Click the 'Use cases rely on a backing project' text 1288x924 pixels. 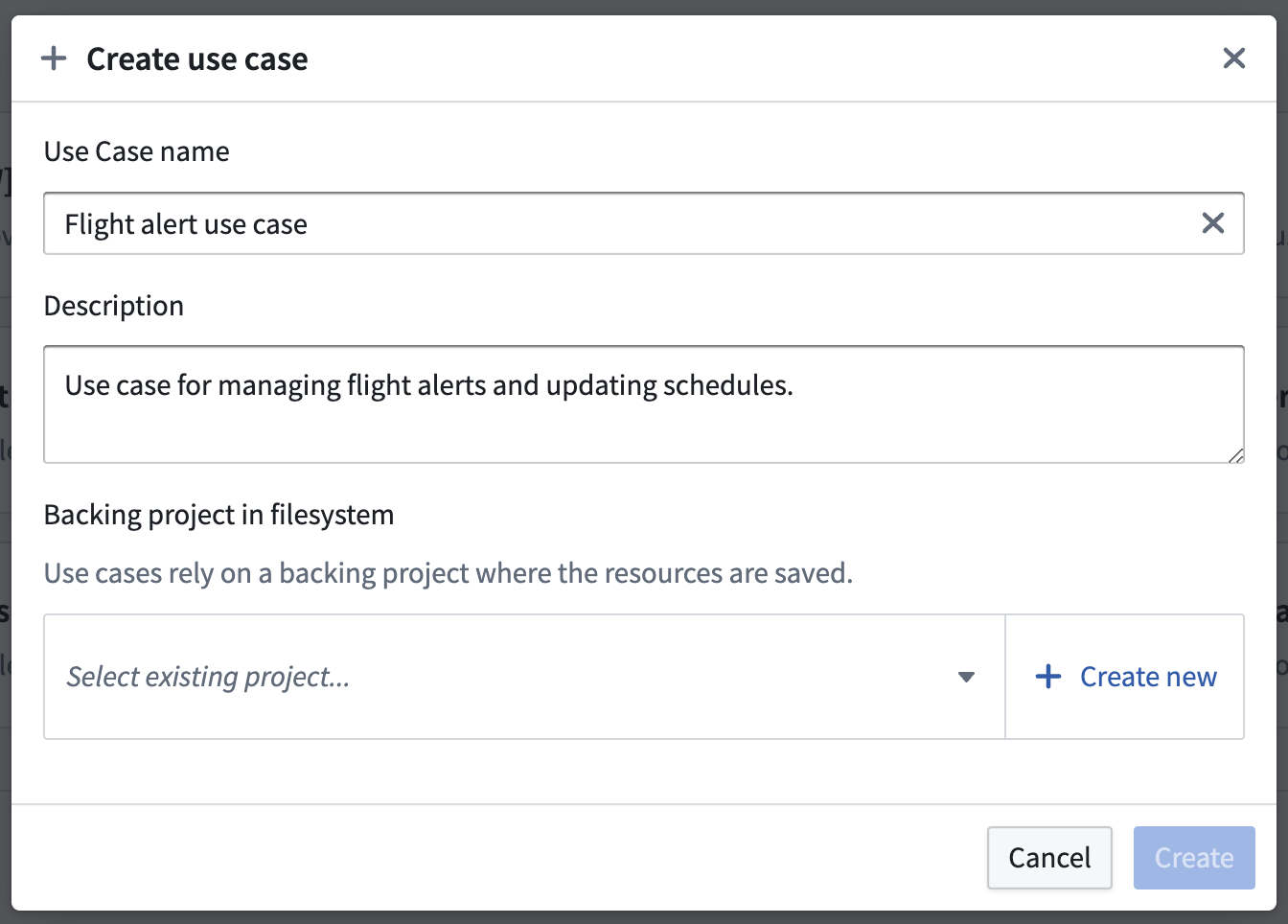448,573
